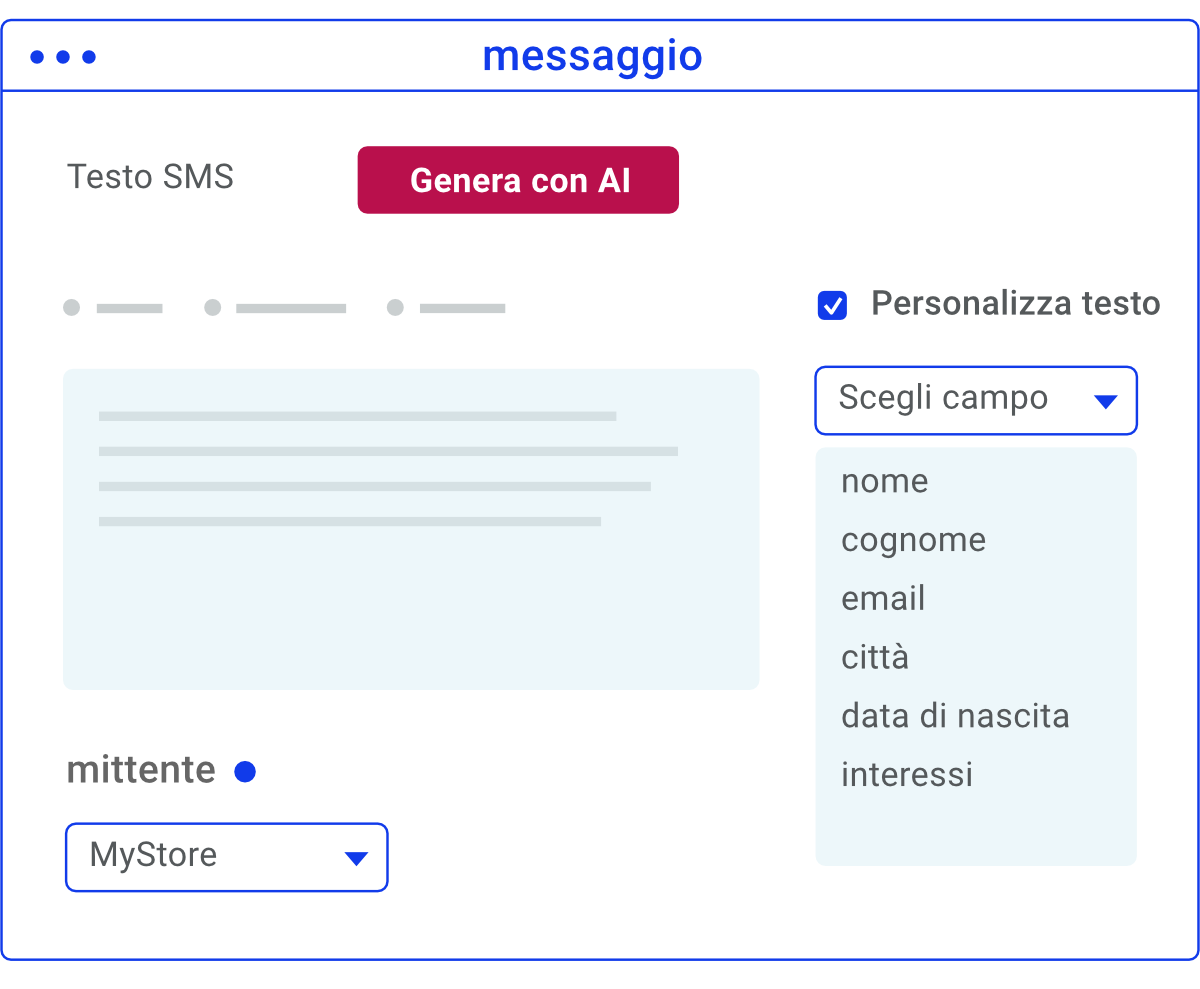The image size is (1200, 989).
Task: Select the first radio option above text area
Action: (x=72, y=308)
